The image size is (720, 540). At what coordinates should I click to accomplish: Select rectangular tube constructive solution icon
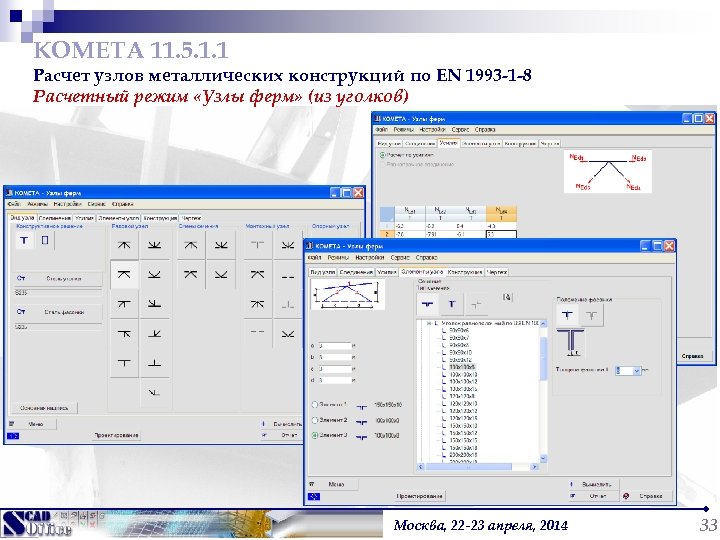[x=45, y=240]
